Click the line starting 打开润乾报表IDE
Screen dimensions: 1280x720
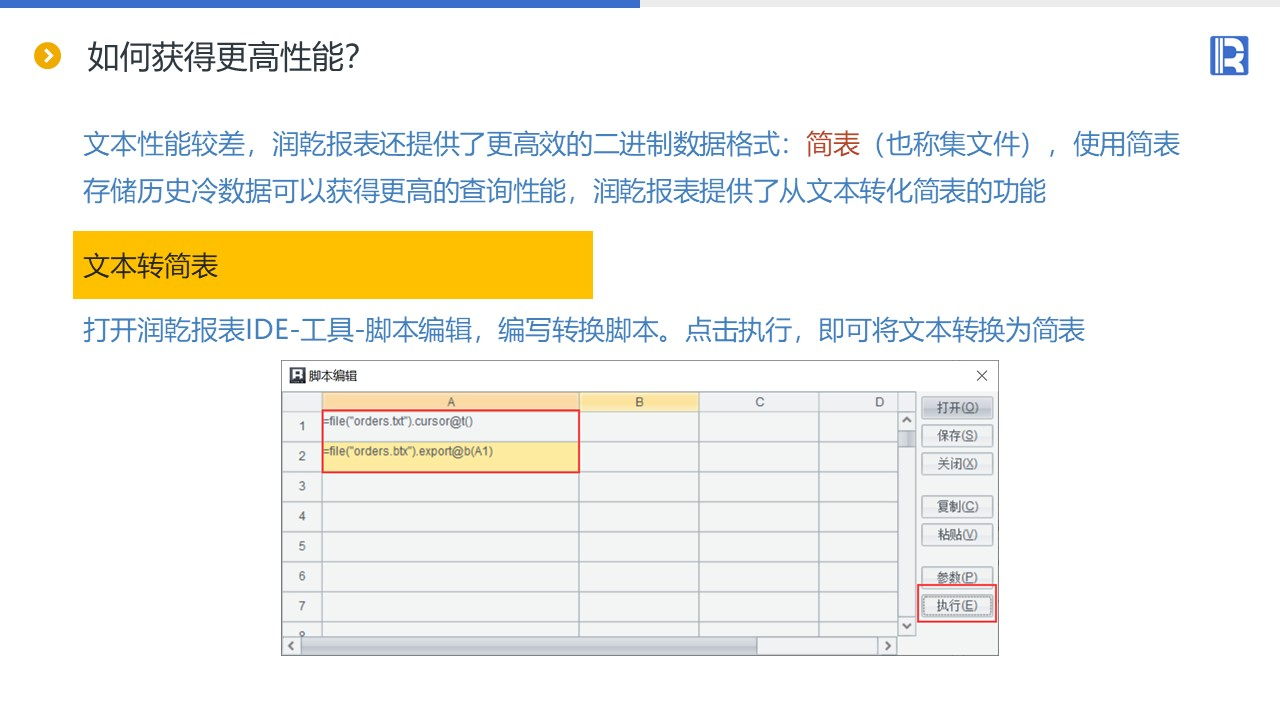[584, 330]
